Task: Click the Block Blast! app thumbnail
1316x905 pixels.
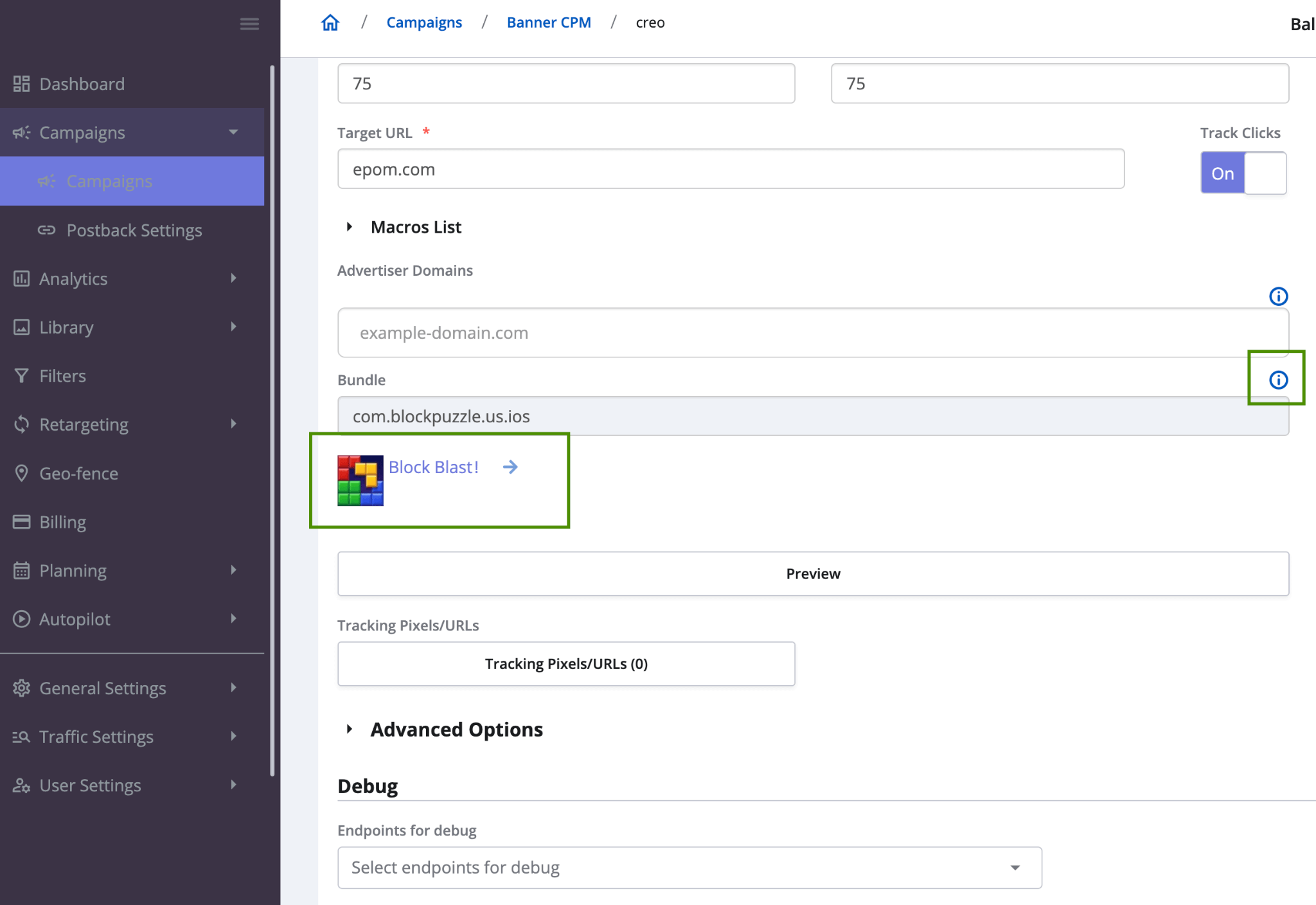Action: click(x=360, y=481)
